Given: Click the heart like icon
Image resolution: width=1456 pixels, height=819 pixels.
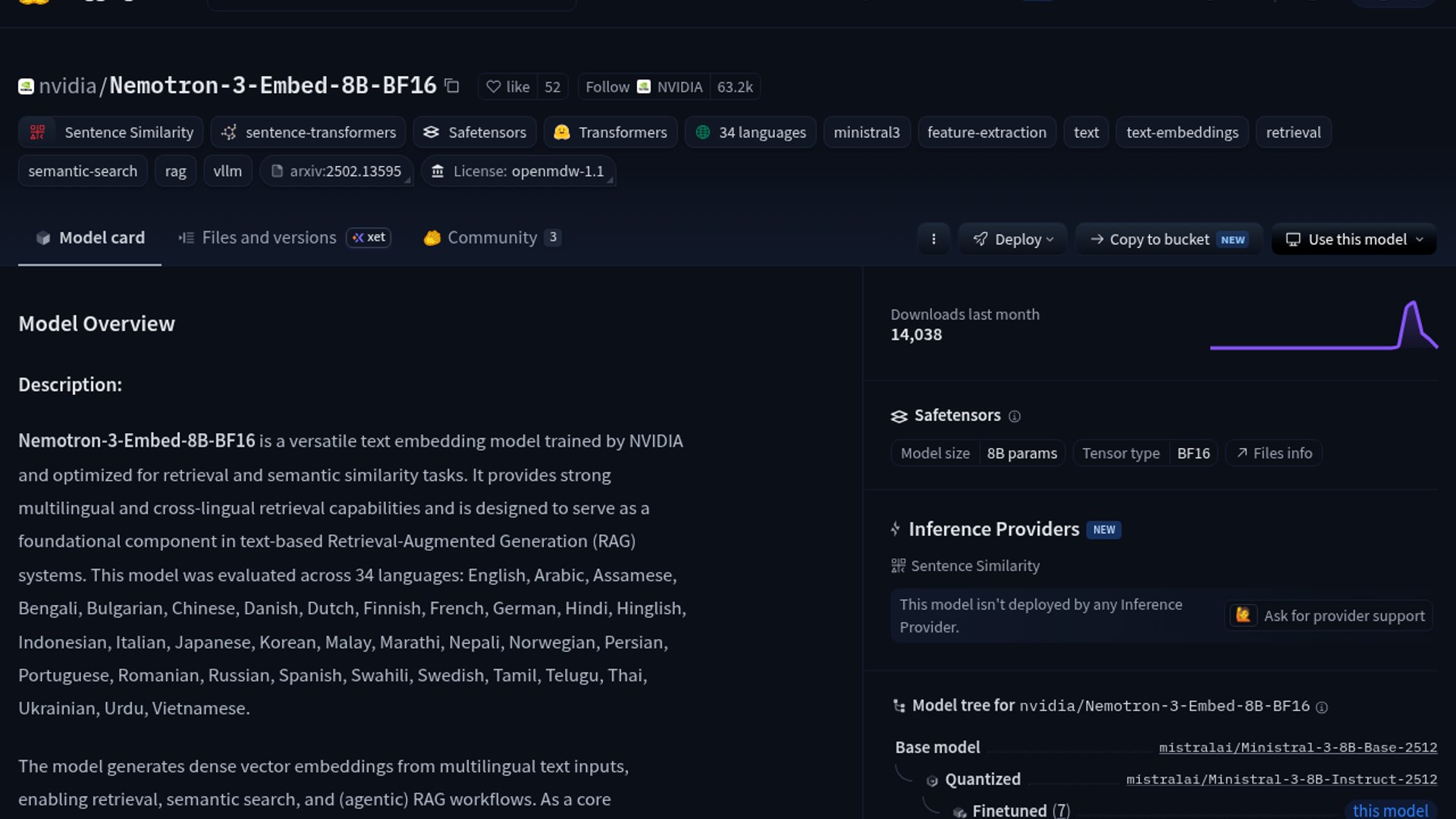Looking at the screenshot, I should coord(493,87).
